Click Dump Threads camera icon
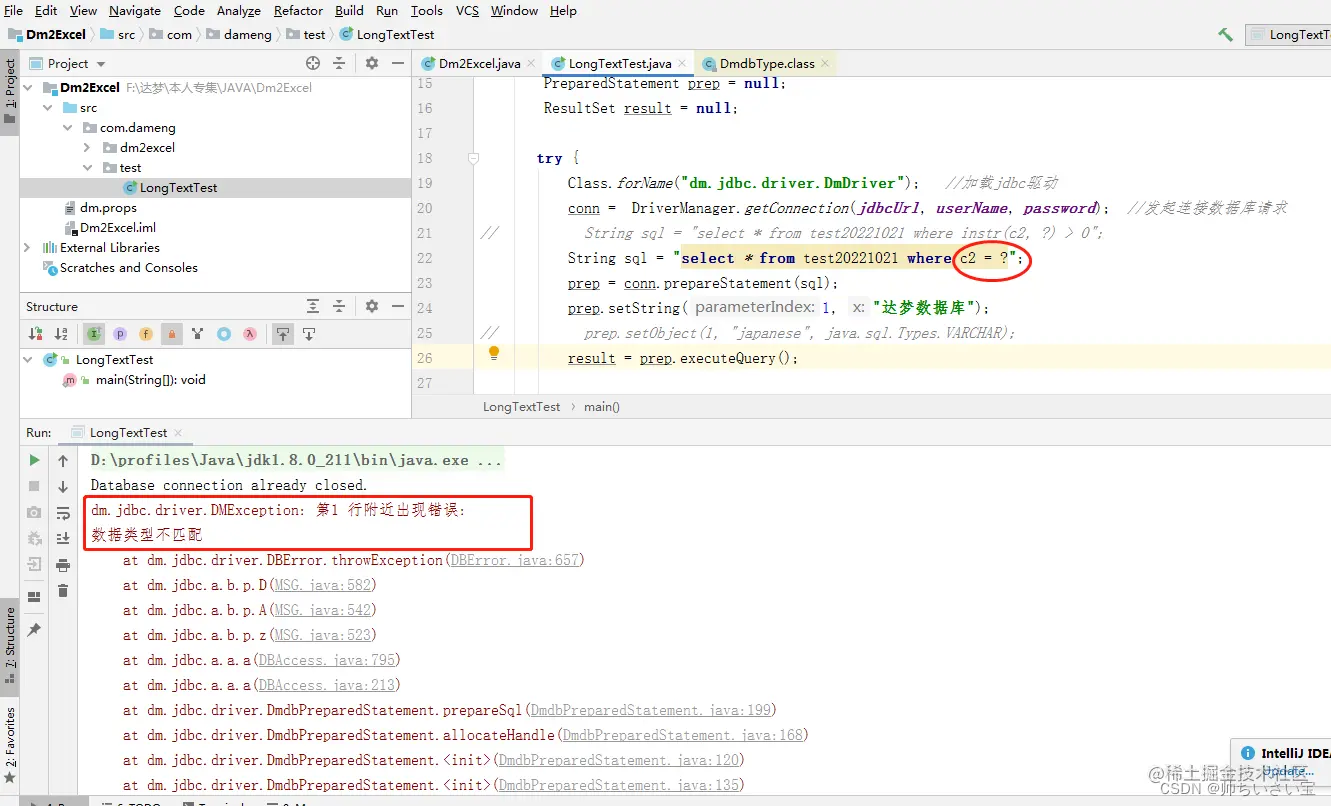Screen dimensions: 1331x806 pyautogui.click(x=34, y=512)
